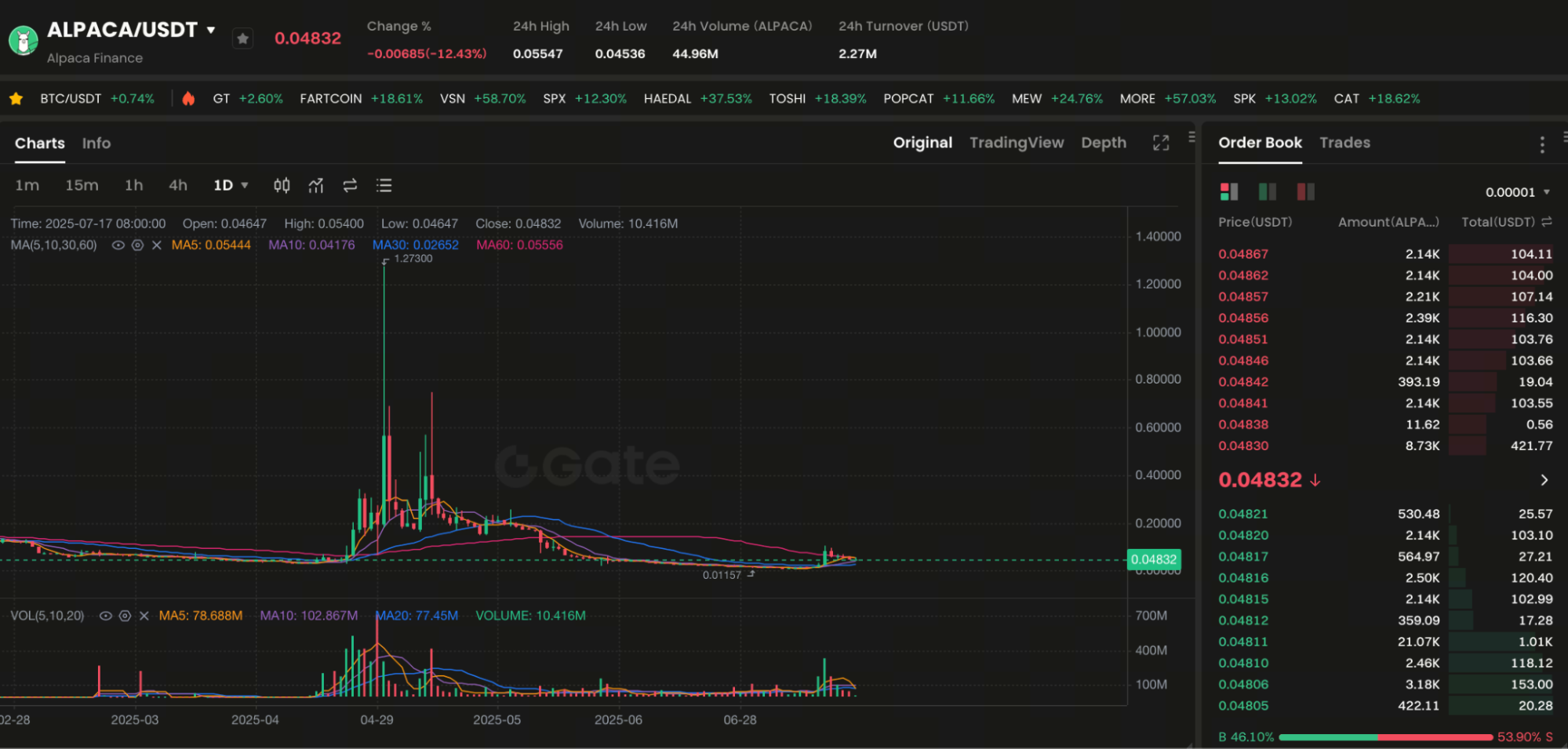
Task: Select the Depth chart view
Action: coord(1104,143)
